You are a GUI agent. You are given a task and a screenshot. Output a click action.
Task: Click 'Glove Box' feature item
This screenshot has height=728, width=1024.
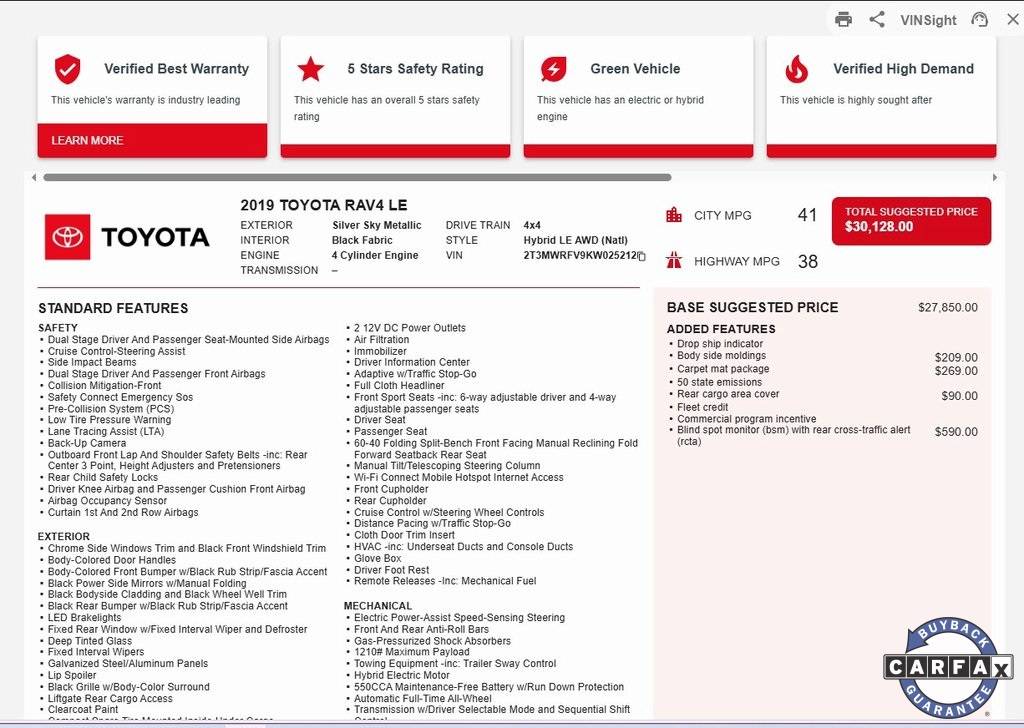pyautogui.click(x=377, y=558)
